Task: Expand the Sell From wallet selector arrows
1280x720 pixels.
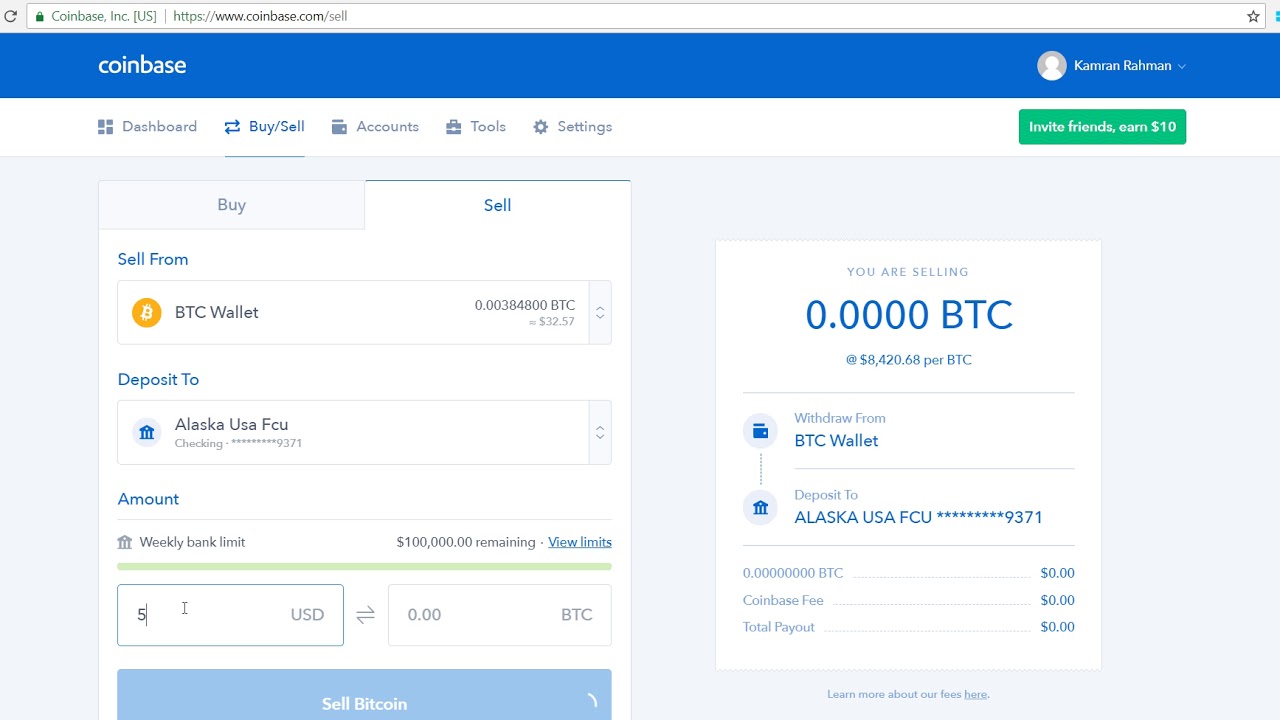Action: 600,312
